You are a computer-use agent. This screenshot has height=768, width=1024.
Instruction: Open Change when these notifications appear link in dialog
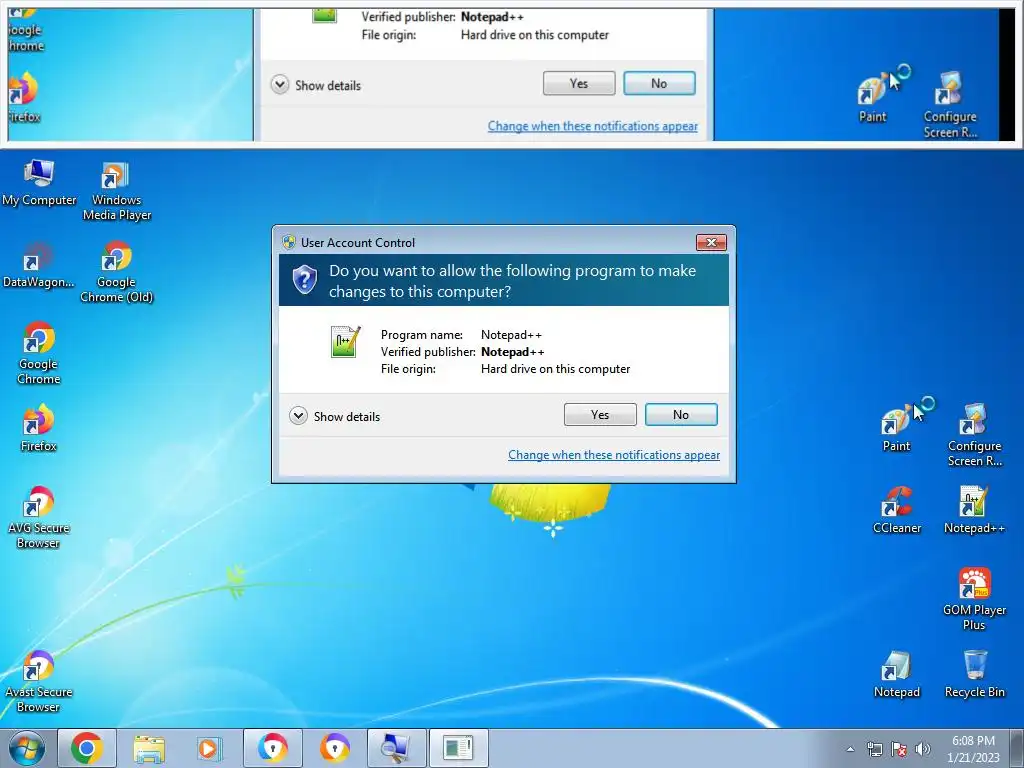pyautogui.click(x=614, y=455)
